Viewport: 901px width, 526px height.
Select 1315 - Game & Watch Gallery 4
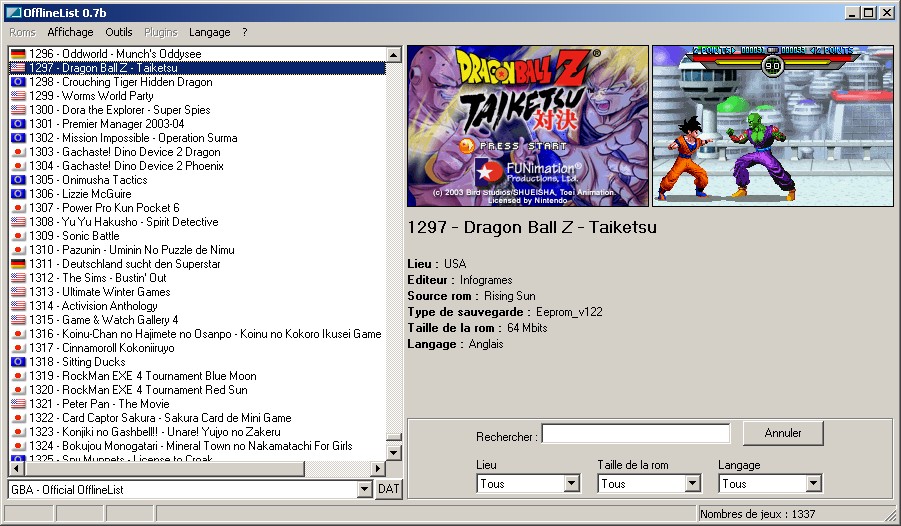click(x=103, y=320)
